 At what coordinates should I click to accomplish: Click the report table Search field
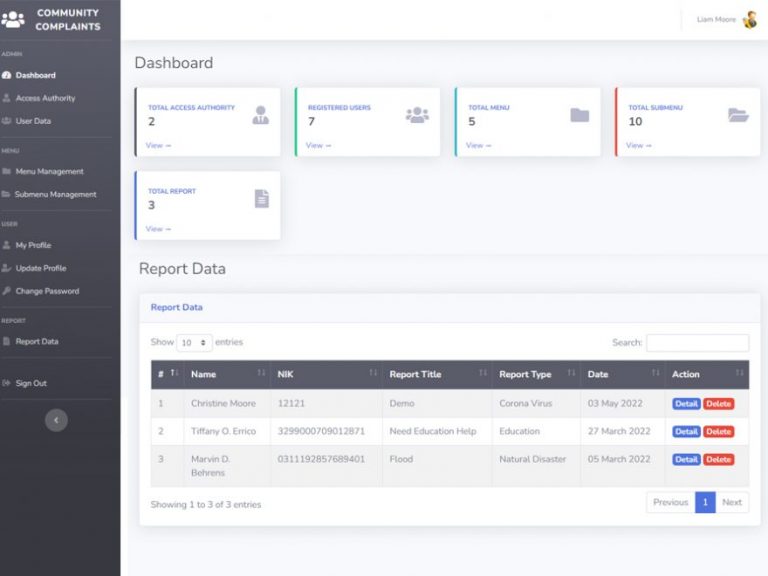tap(697, 343)
